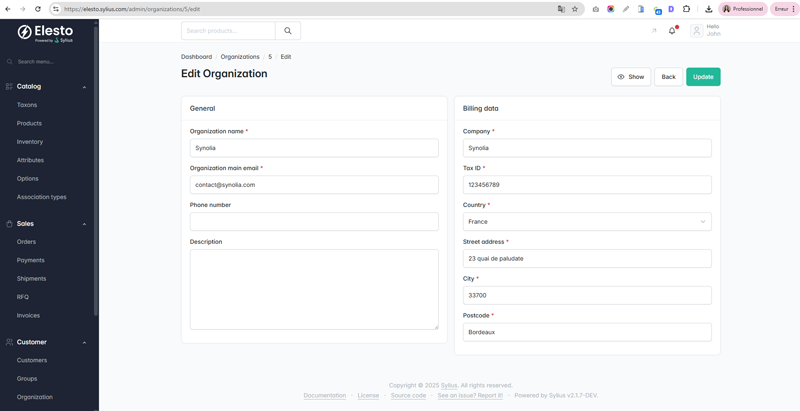Open Invoices in the sidebar menu
The image size is (800, 411).
coord(28,315)
